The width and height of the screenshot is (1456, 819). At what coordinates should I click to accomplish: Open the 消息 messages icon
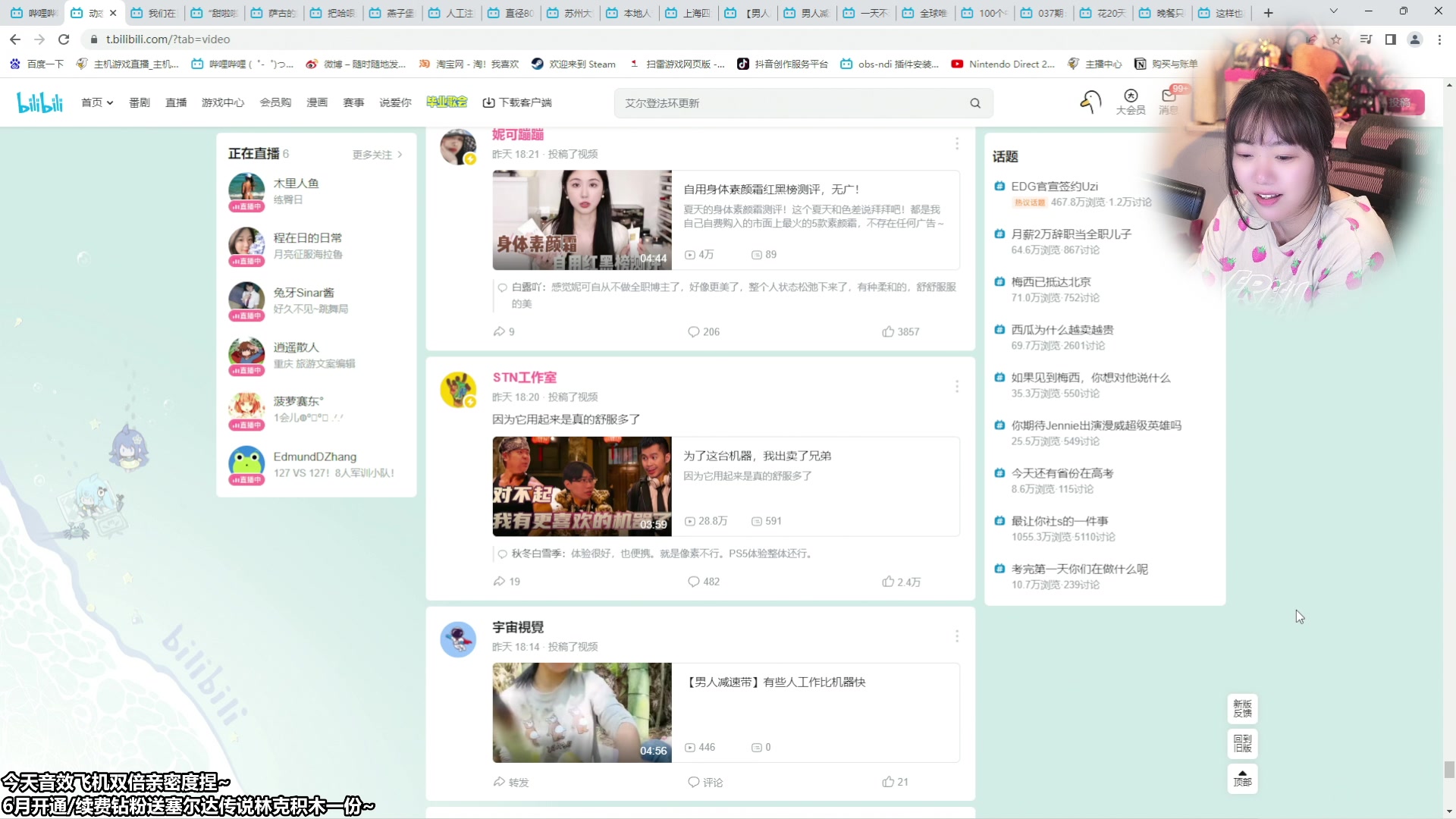[1169, 102]
